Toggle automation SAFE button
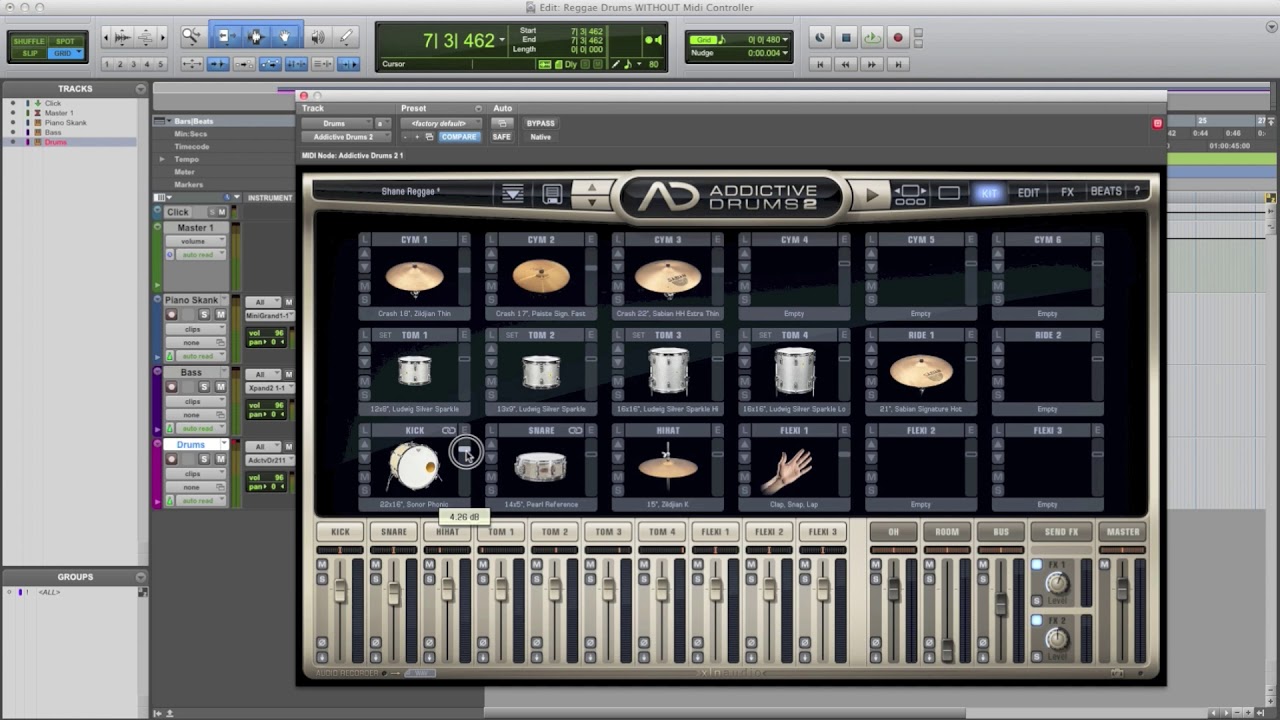 [x=501, y=137]
